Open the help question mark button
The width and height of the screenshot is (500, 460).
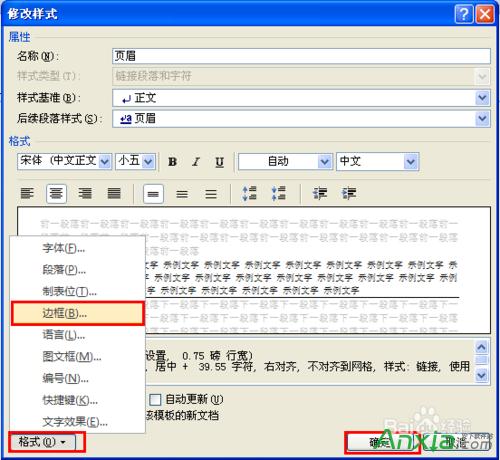[464, 14]
